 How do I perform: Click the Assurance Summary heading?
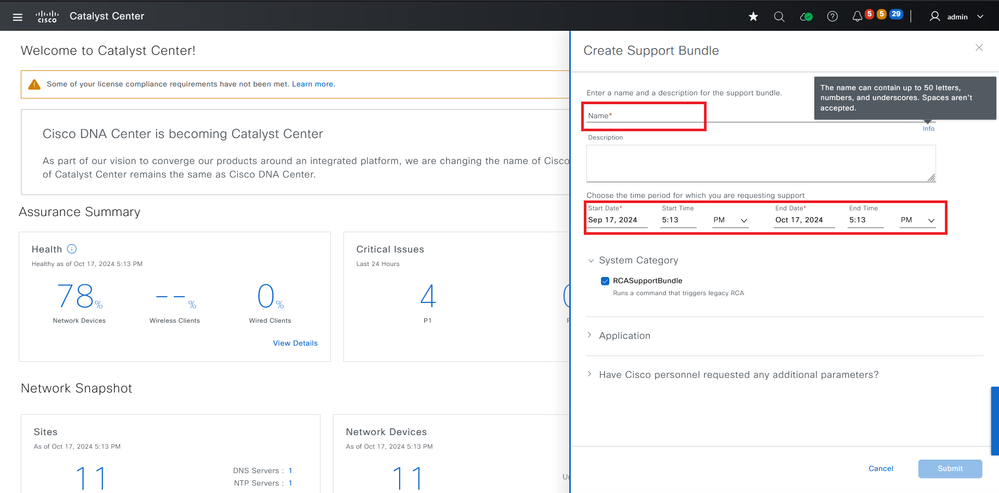[80, 211]
